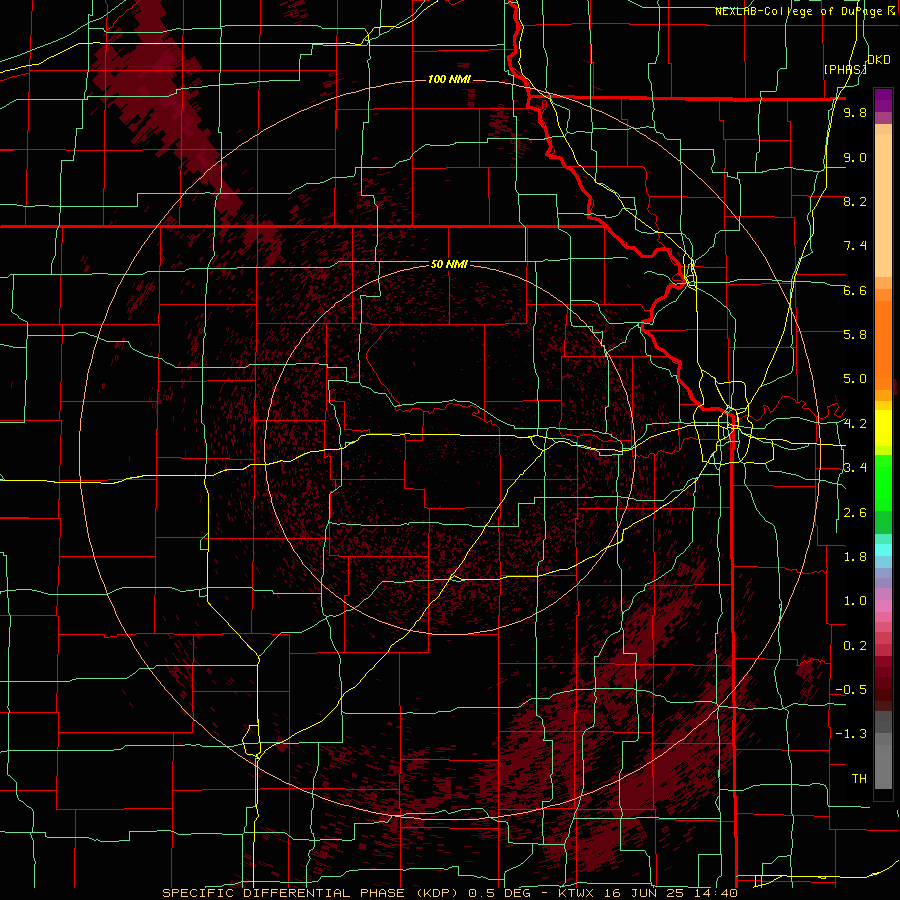Click the 50 NMI range ring label
Viewport: 900px width, 900px height.
pyautogui.click(x=449, y=264)
